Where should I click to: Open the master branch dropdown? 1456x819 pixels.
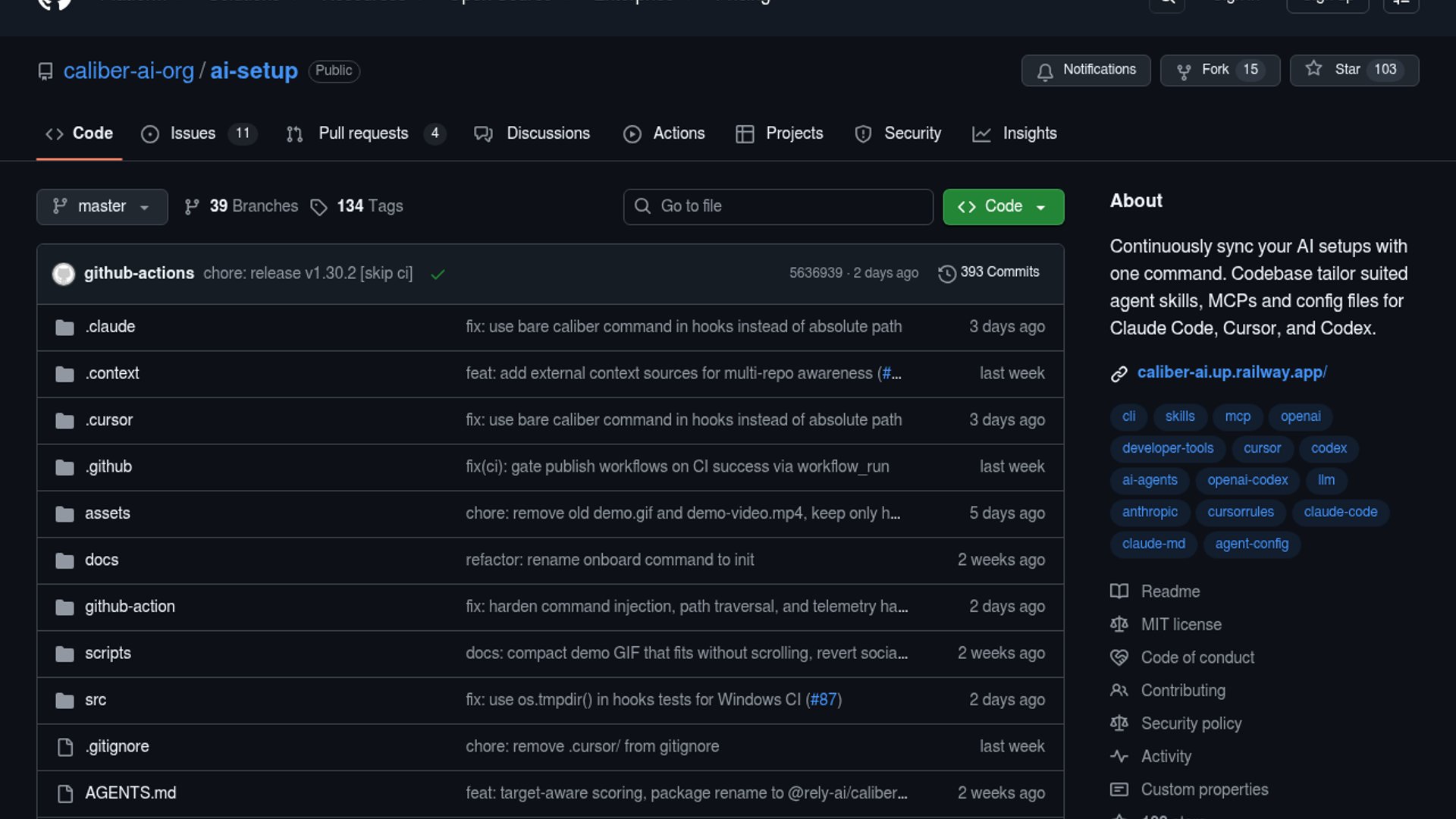[x=102, y=206]
